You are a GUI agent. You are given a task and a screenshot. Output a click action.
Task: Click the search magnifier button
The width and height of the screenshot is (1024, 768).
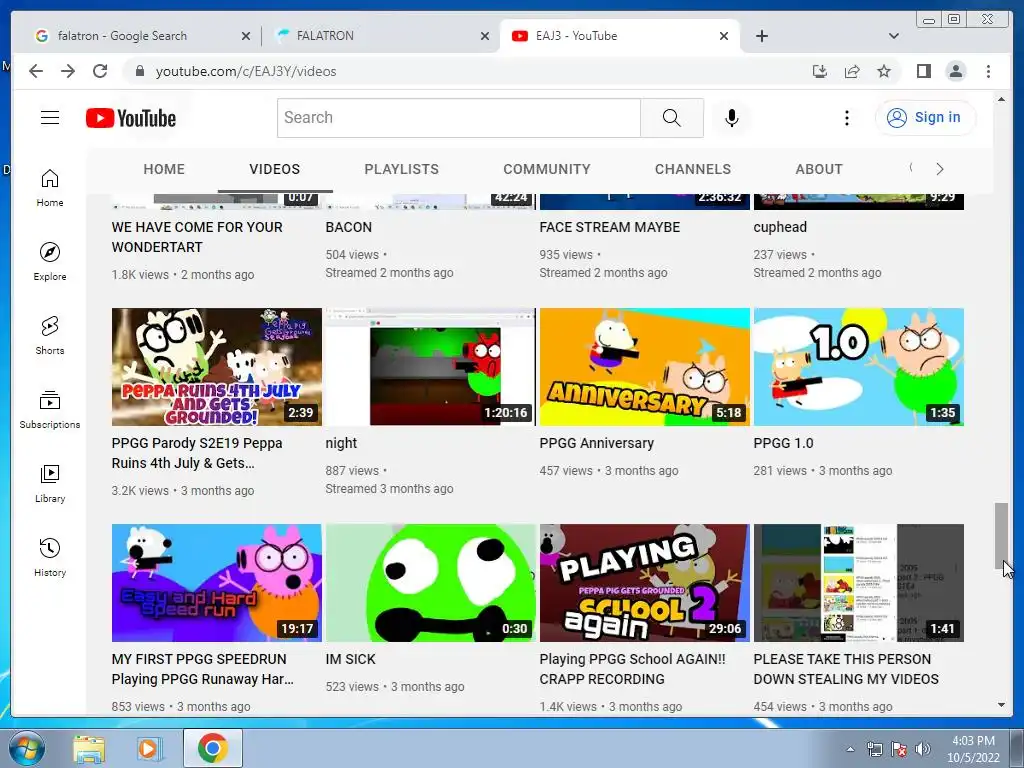[671, 118]
